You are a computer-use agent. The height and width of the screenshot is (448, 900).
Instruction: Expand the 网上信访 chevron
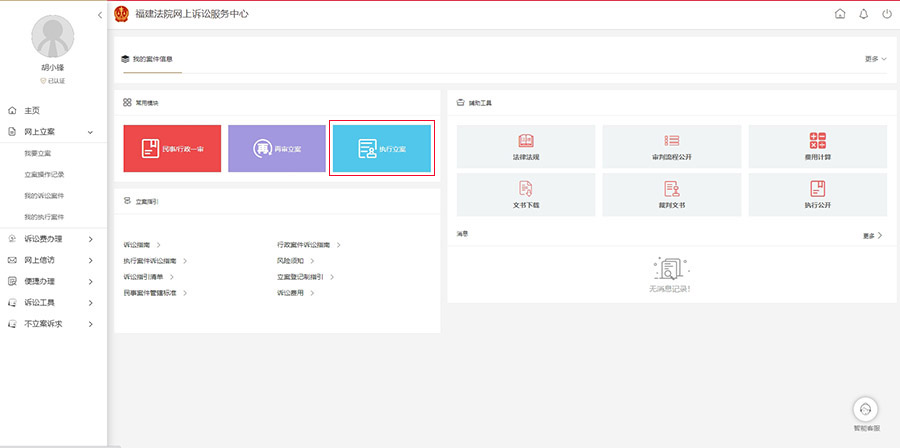(91, 260)
